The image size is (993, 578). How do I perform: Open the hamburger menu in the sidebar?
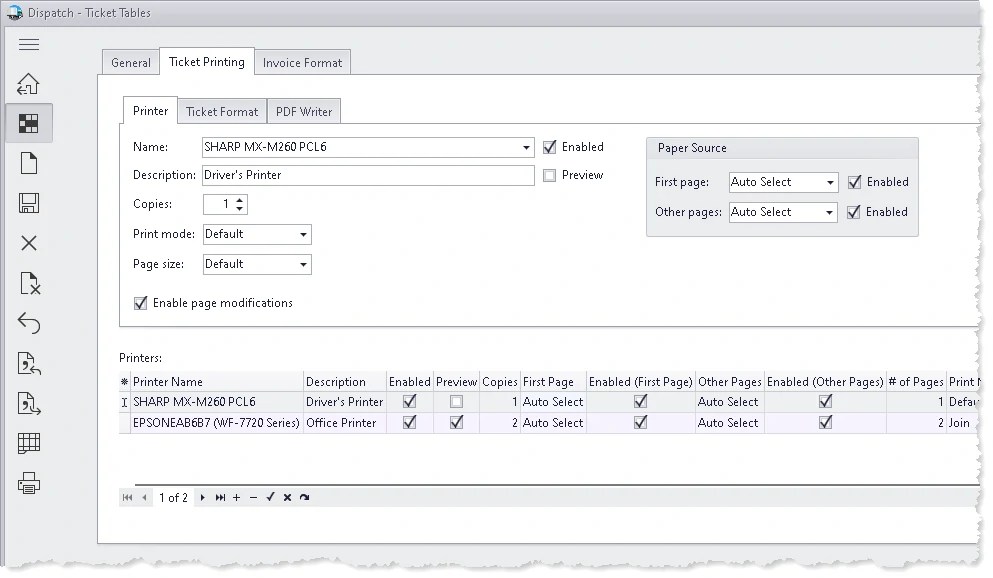(x=29, y=44)
